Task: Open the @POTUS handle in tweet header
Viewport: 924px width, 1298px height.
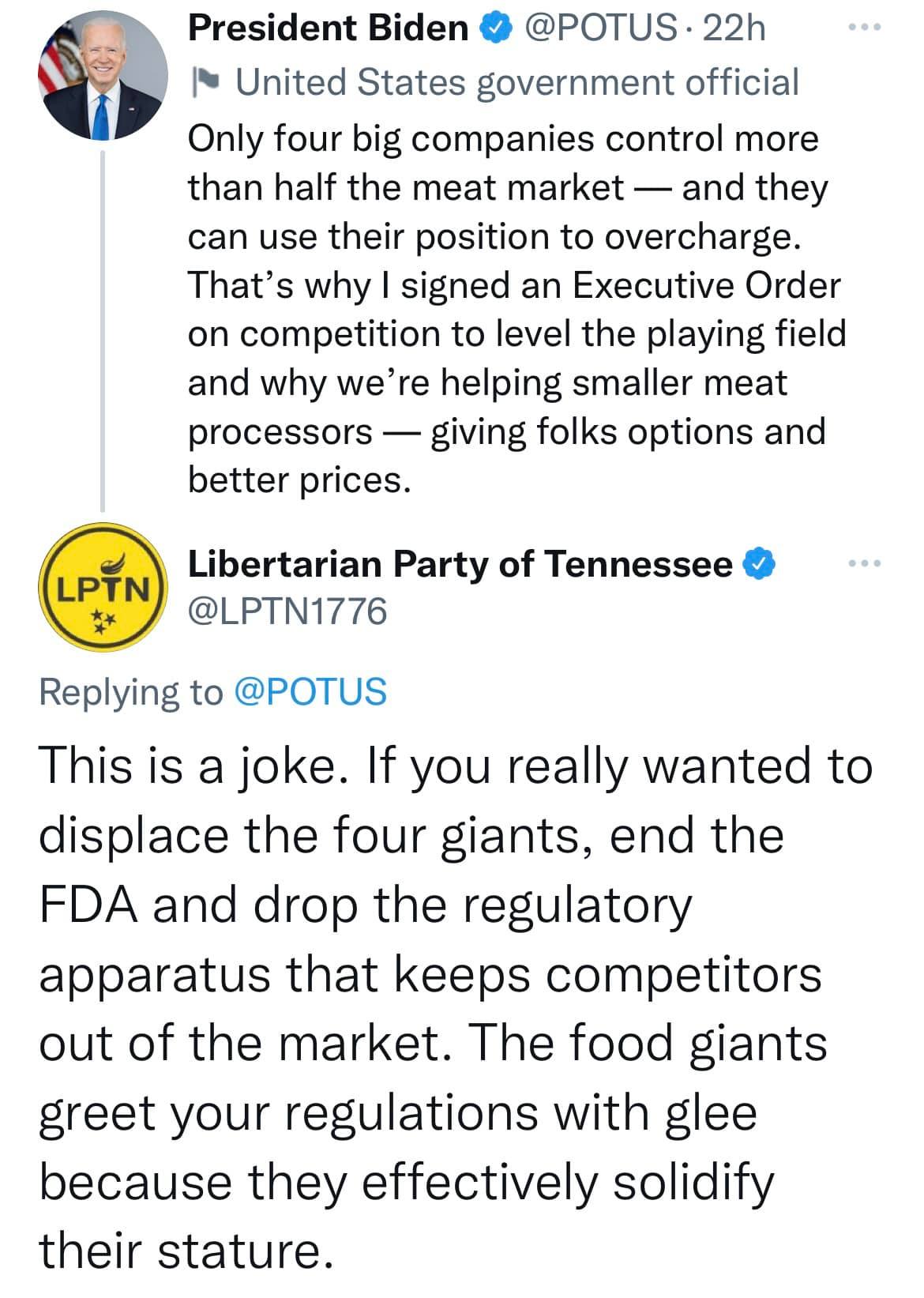Action: [x=600, y=29]
